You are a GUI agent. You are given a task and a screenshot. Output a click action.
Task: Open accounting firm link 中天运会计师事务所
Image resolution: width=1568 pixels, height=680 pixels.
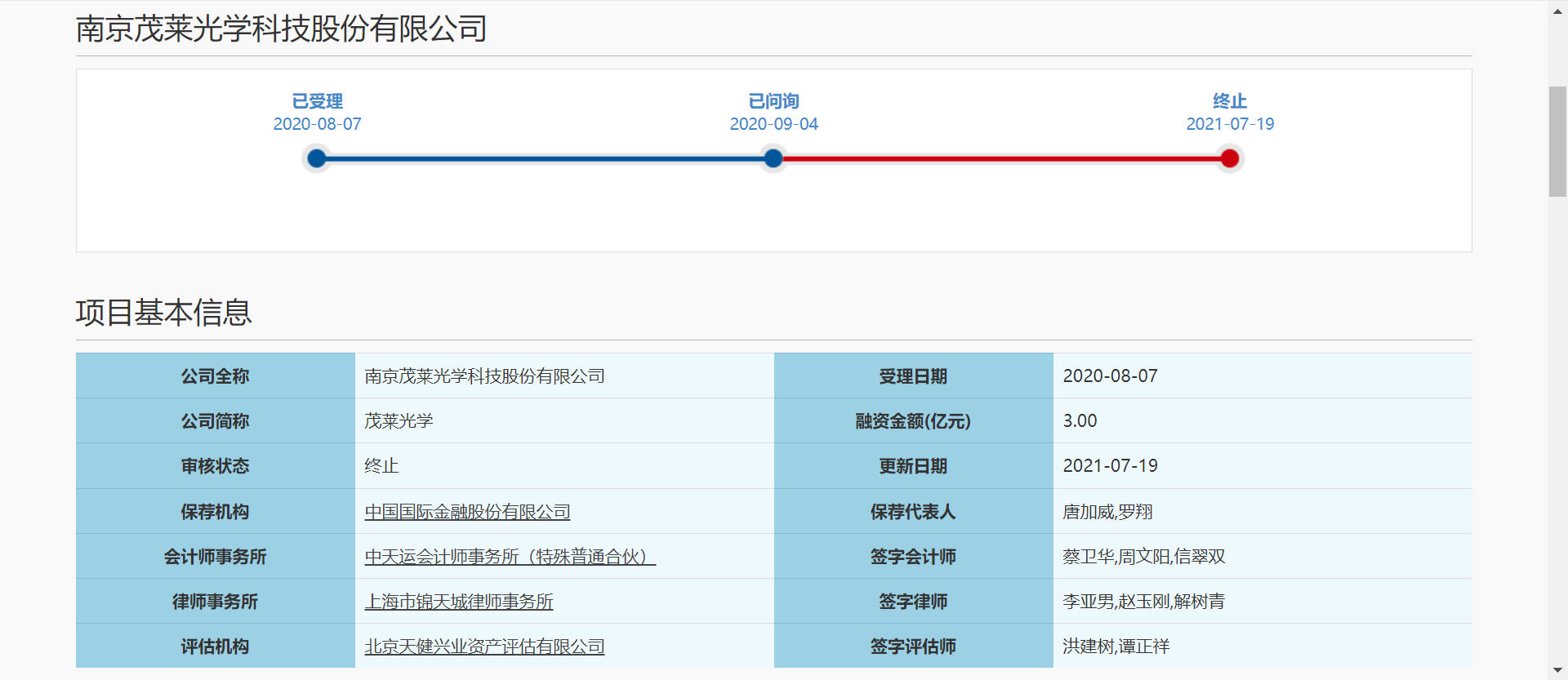pos(510,557)
